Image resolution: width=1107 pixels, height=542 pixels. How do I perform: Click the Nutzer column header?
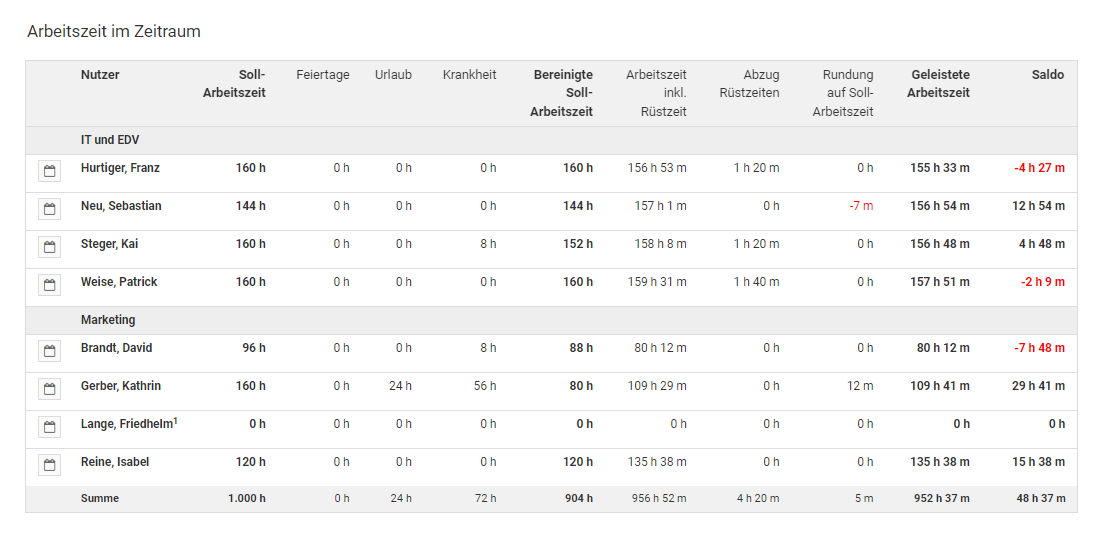pos(100,75)
